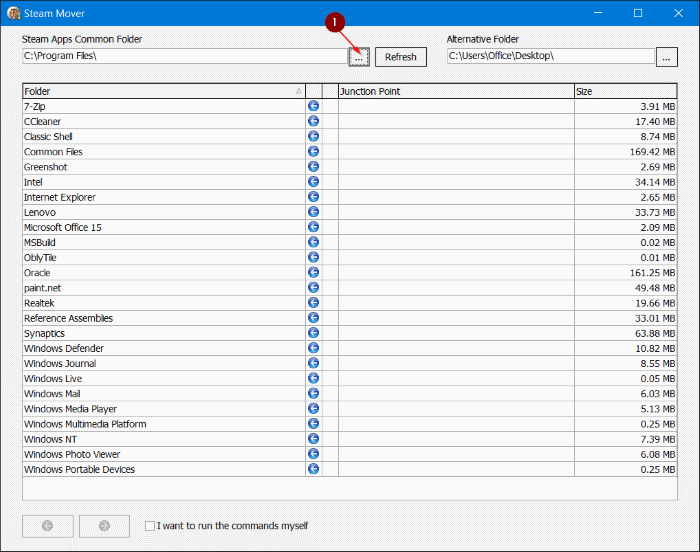Select the Synaptics folder name
The image size is (700, 552).
(x=44, y=334)
